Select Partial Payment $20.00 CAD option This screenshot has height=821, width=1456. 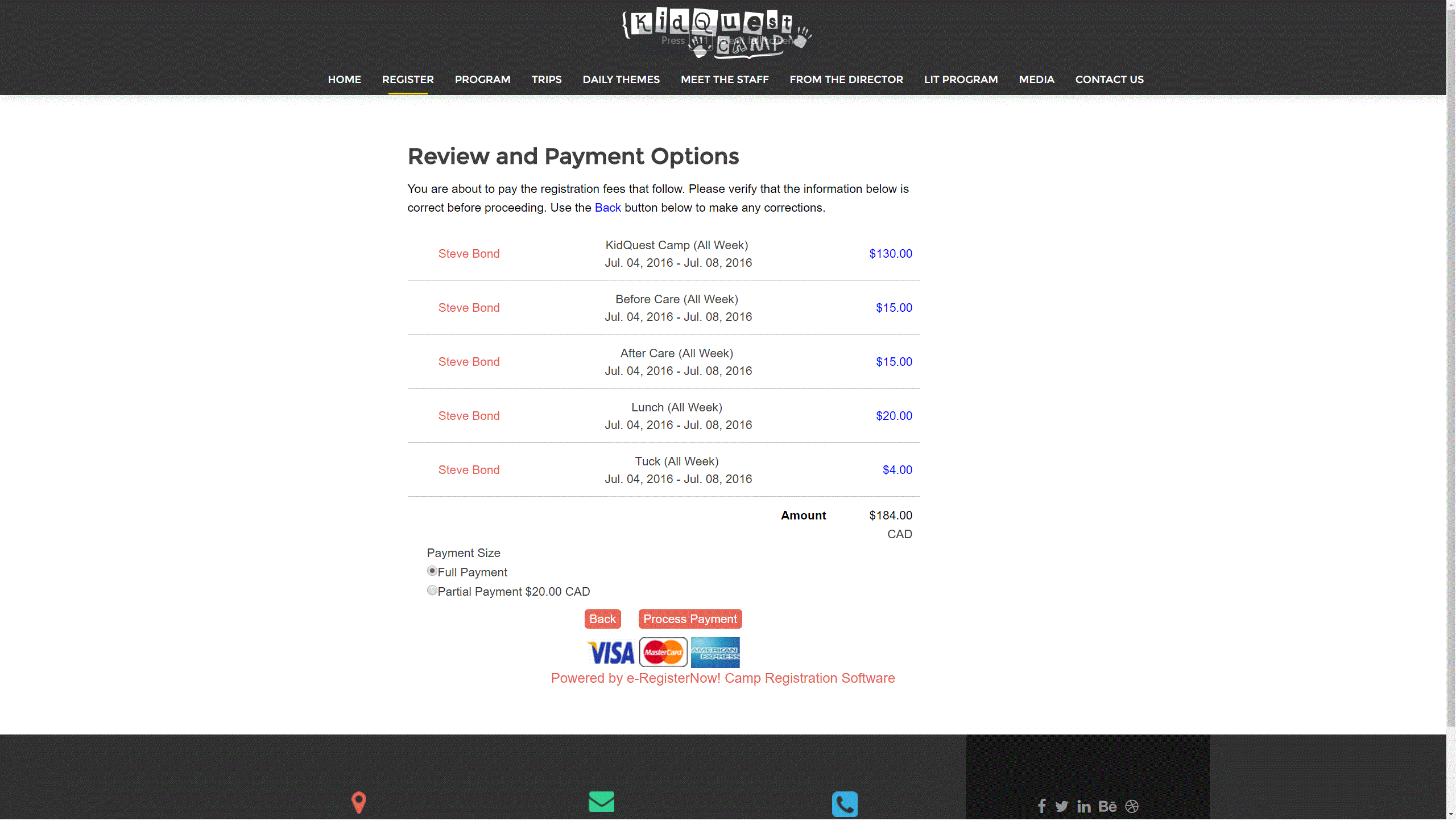(x=432, y=591)
